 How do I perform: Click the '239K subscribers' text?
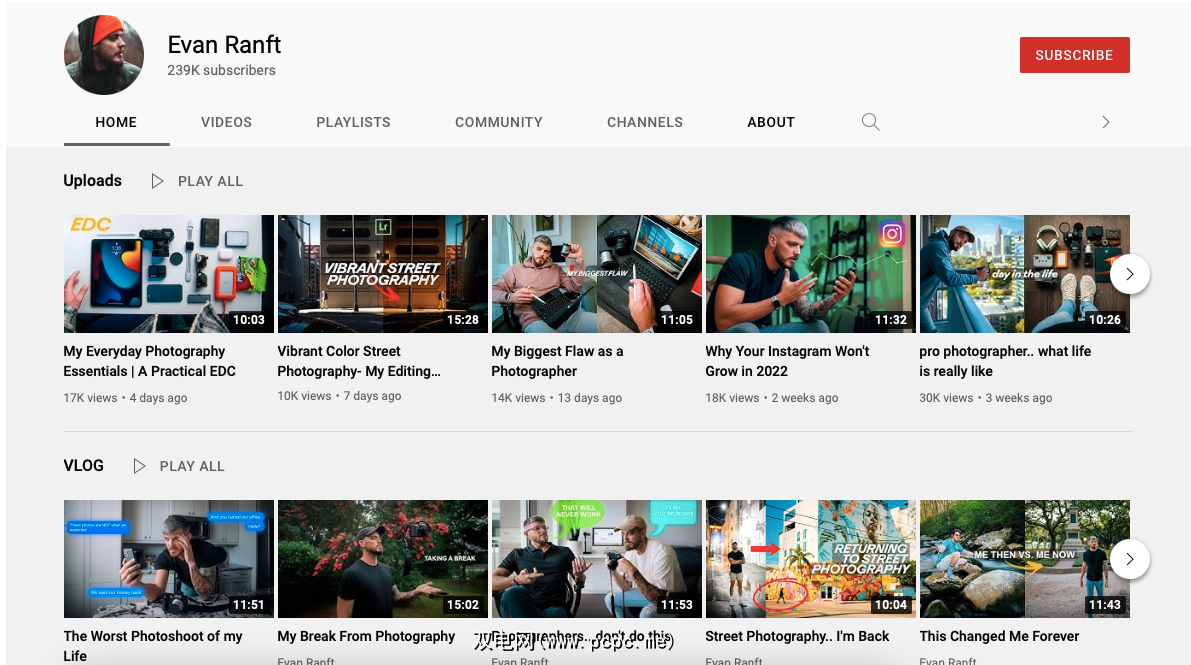(221, 70)
